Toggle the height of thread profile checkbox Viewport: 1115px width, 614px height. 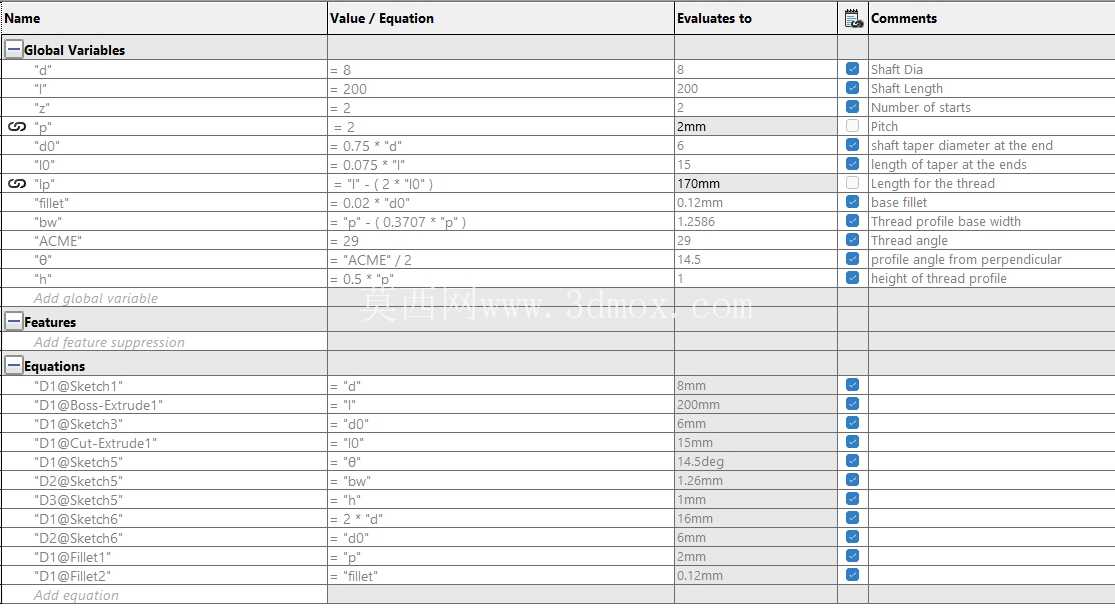click(853, 278)
